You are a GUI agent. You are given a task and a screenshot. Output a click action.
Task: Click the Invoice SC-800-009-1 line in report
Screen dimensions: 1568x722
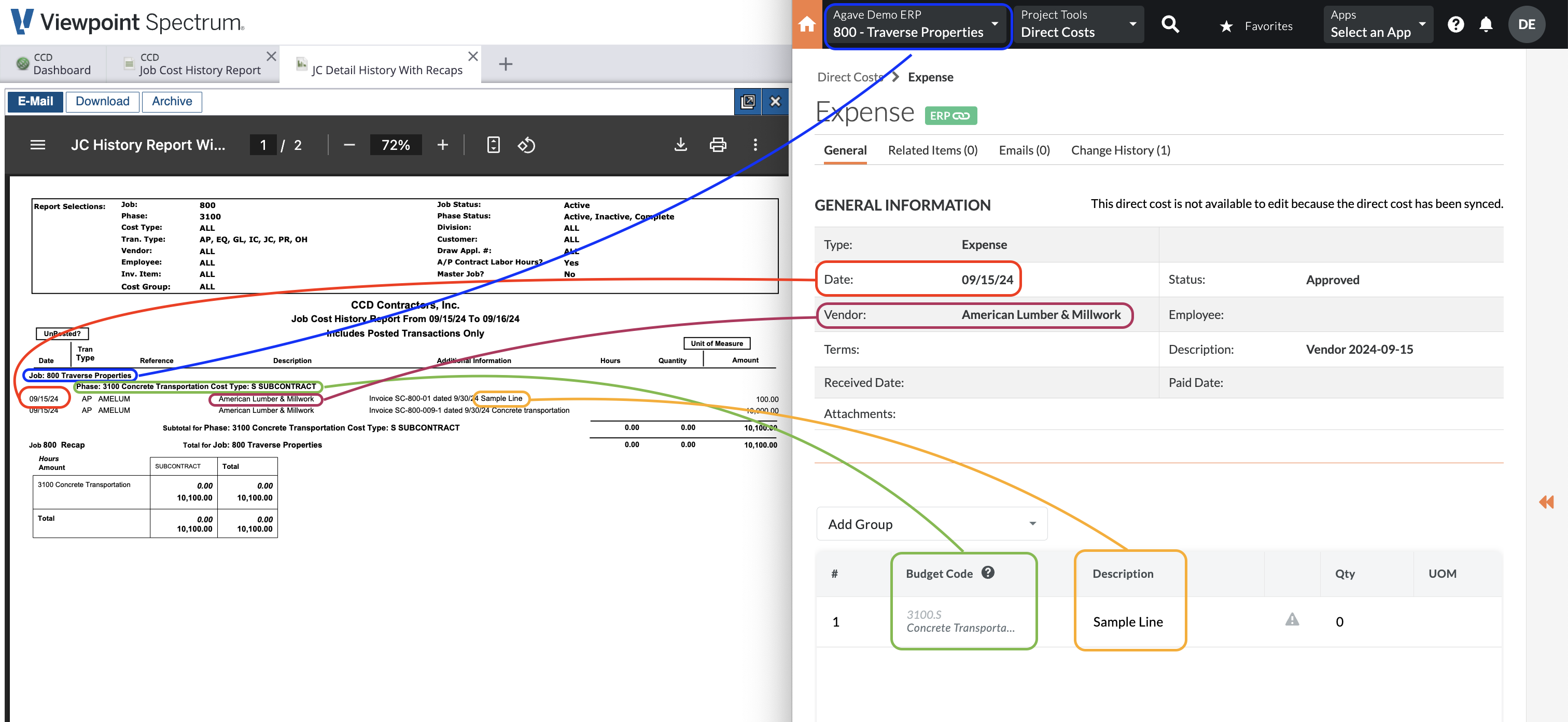pyautogui.click(x=469, y=410)
